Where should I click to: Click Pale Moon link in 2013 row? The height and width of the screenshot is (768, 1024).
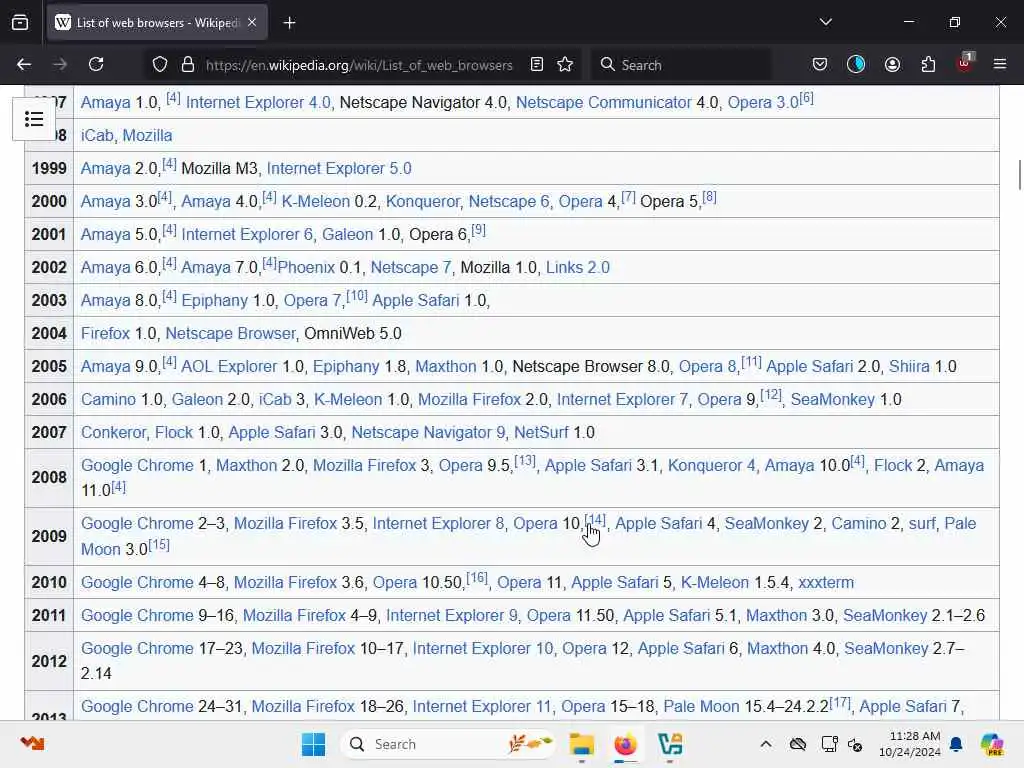[x=701, y=707]
